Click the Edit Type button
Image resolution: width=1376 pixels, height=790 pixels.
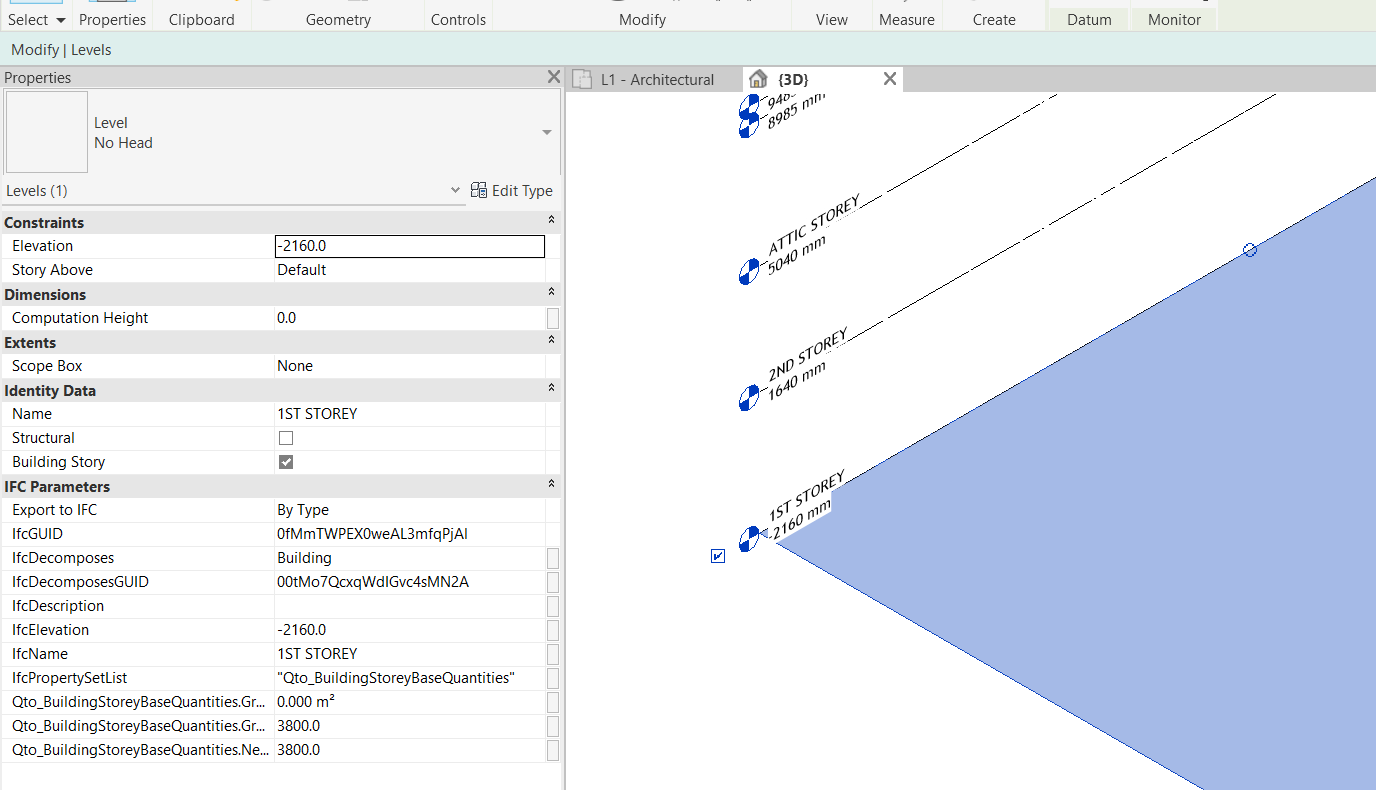[511, 190]
